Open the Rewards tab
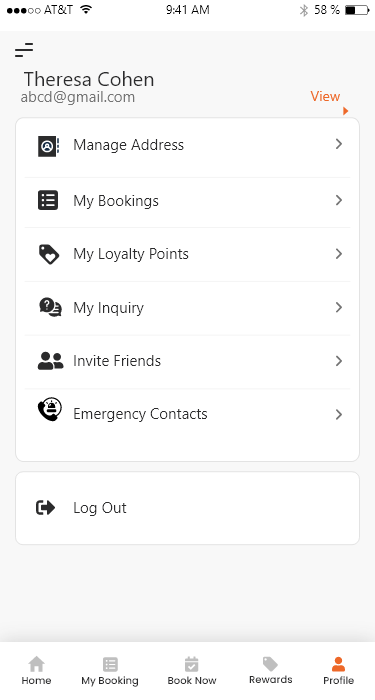 (x=271, y=671)
